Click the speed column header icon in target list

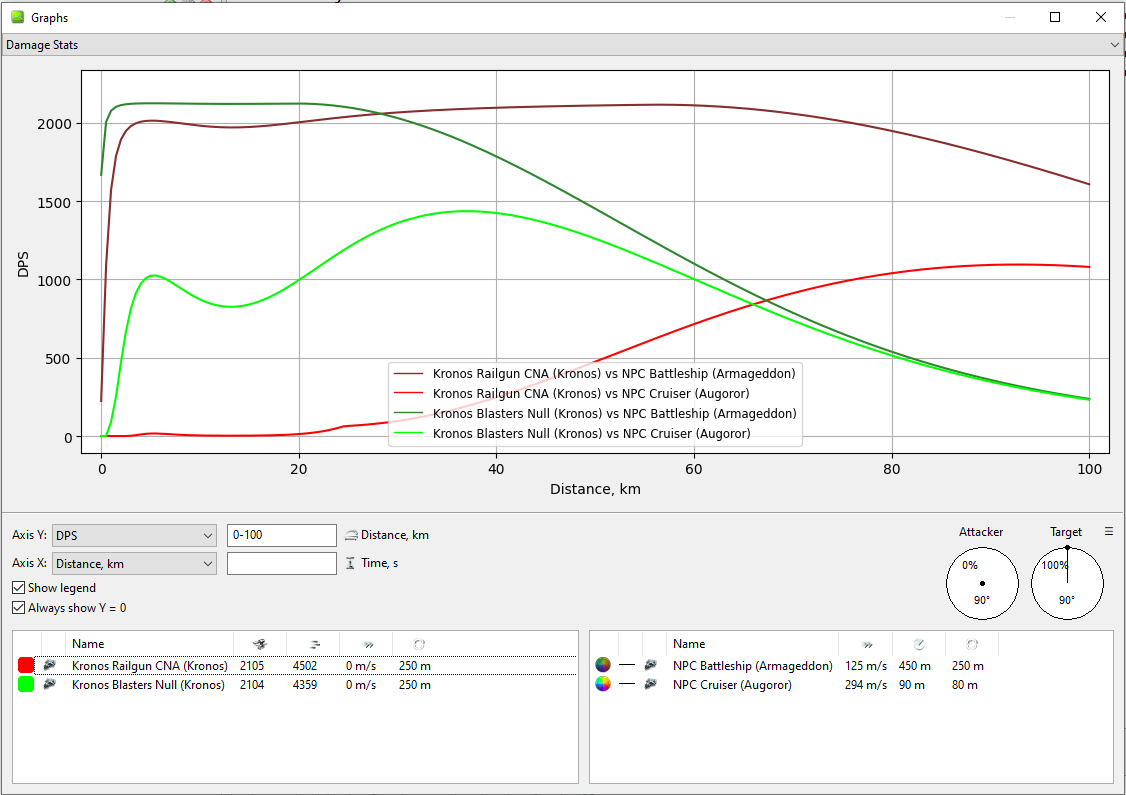[866, 644]
